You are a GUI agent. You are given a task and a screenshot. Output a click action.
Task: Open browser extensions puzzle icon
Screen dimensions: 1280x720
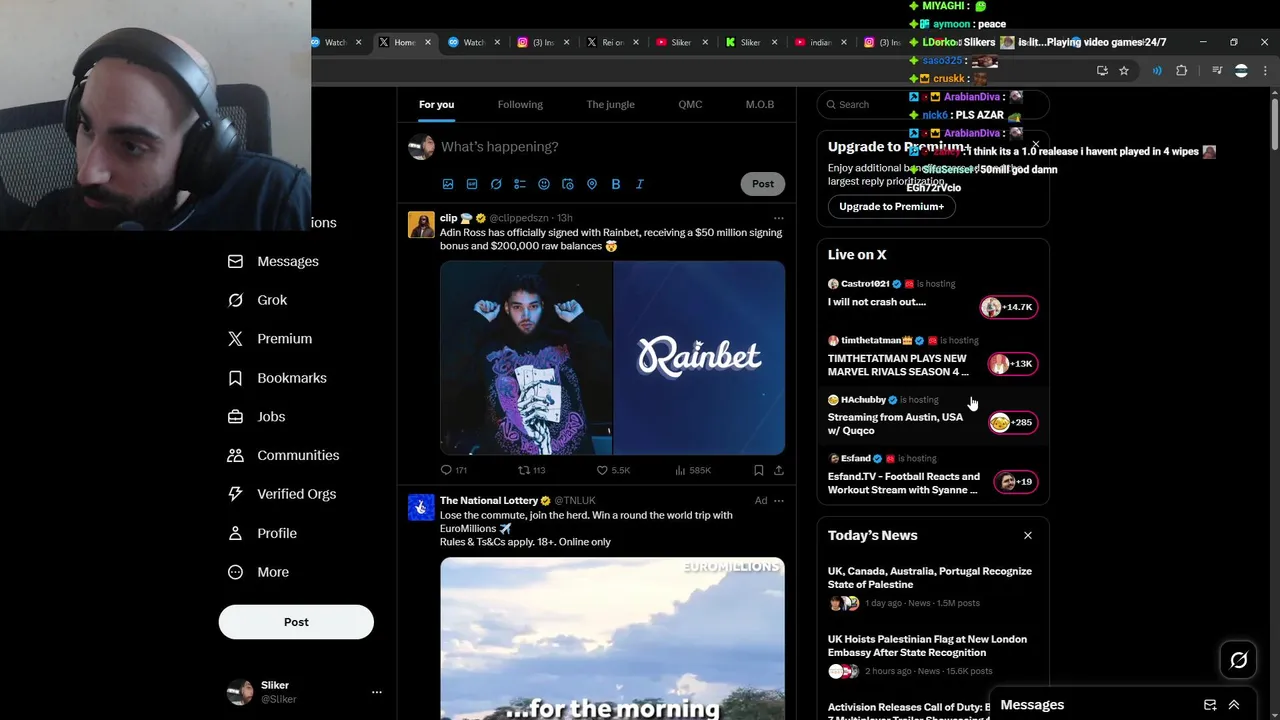[x=1182, y=71]
